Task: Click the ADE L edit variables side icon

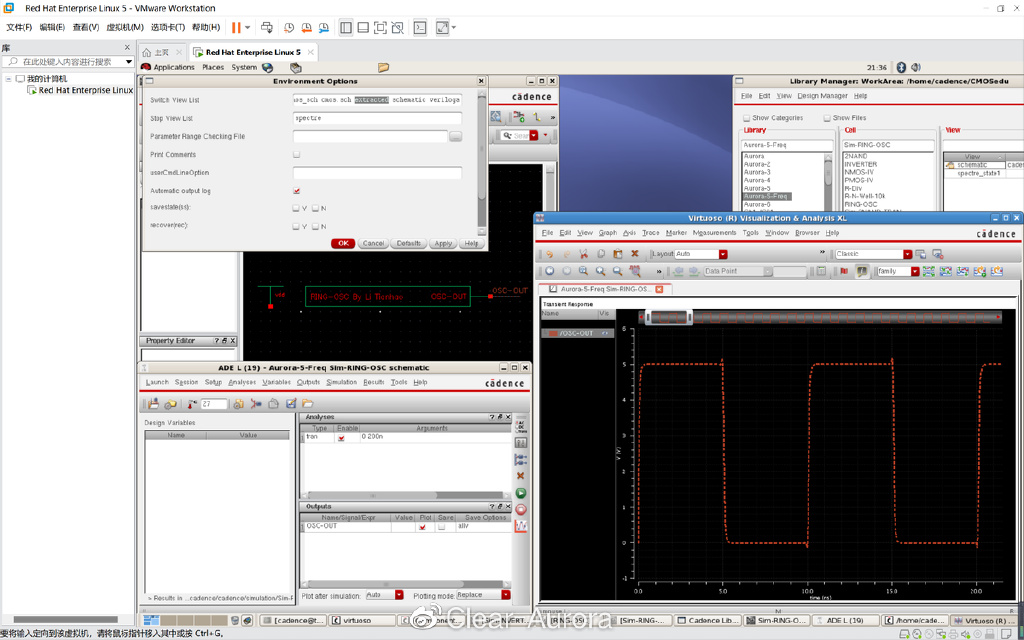Action: tap(520, 443)
